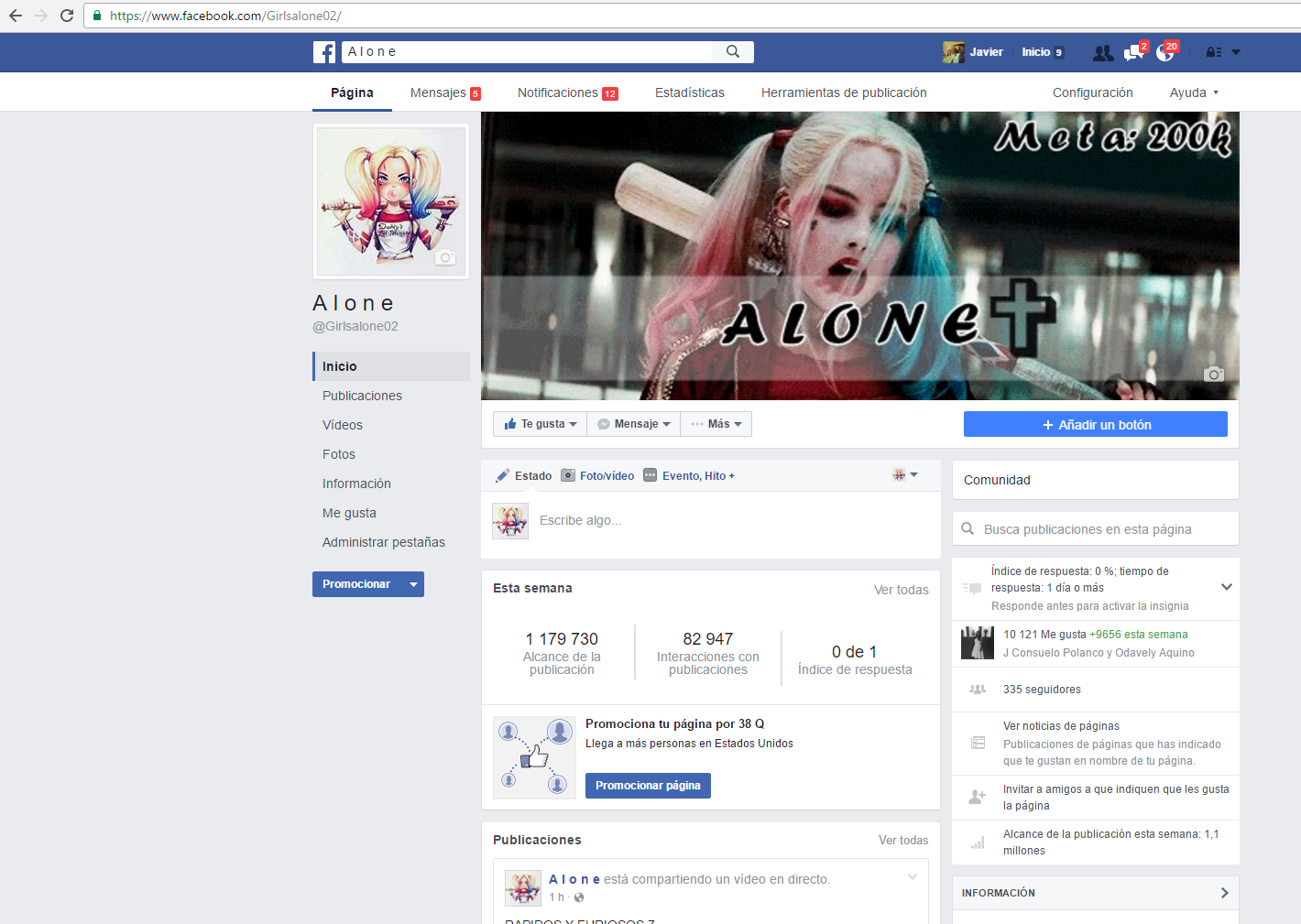Open Herramientas de publicación tab

tap(844, 92)
